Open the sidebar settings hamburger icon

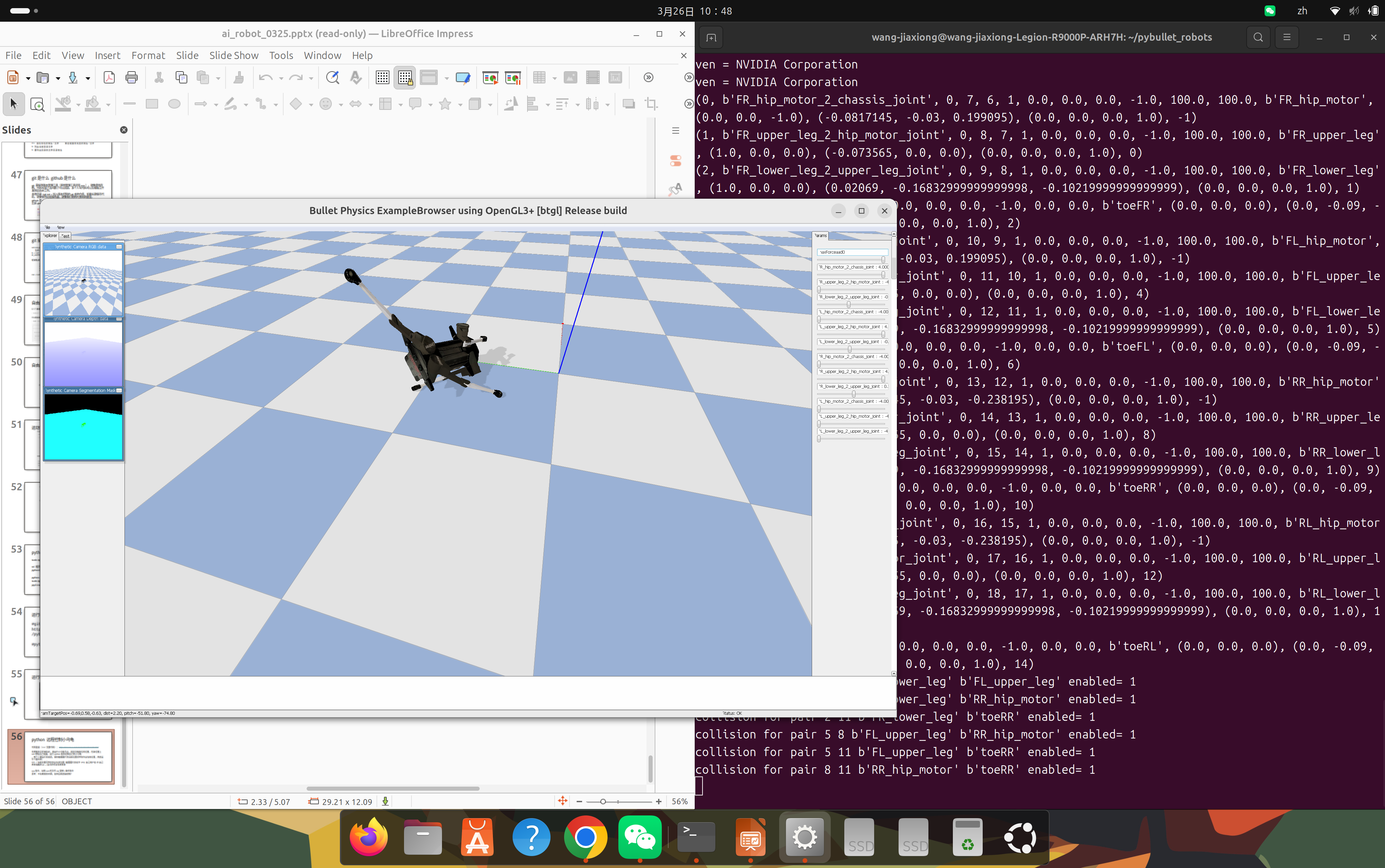click(x=676, y=130)
